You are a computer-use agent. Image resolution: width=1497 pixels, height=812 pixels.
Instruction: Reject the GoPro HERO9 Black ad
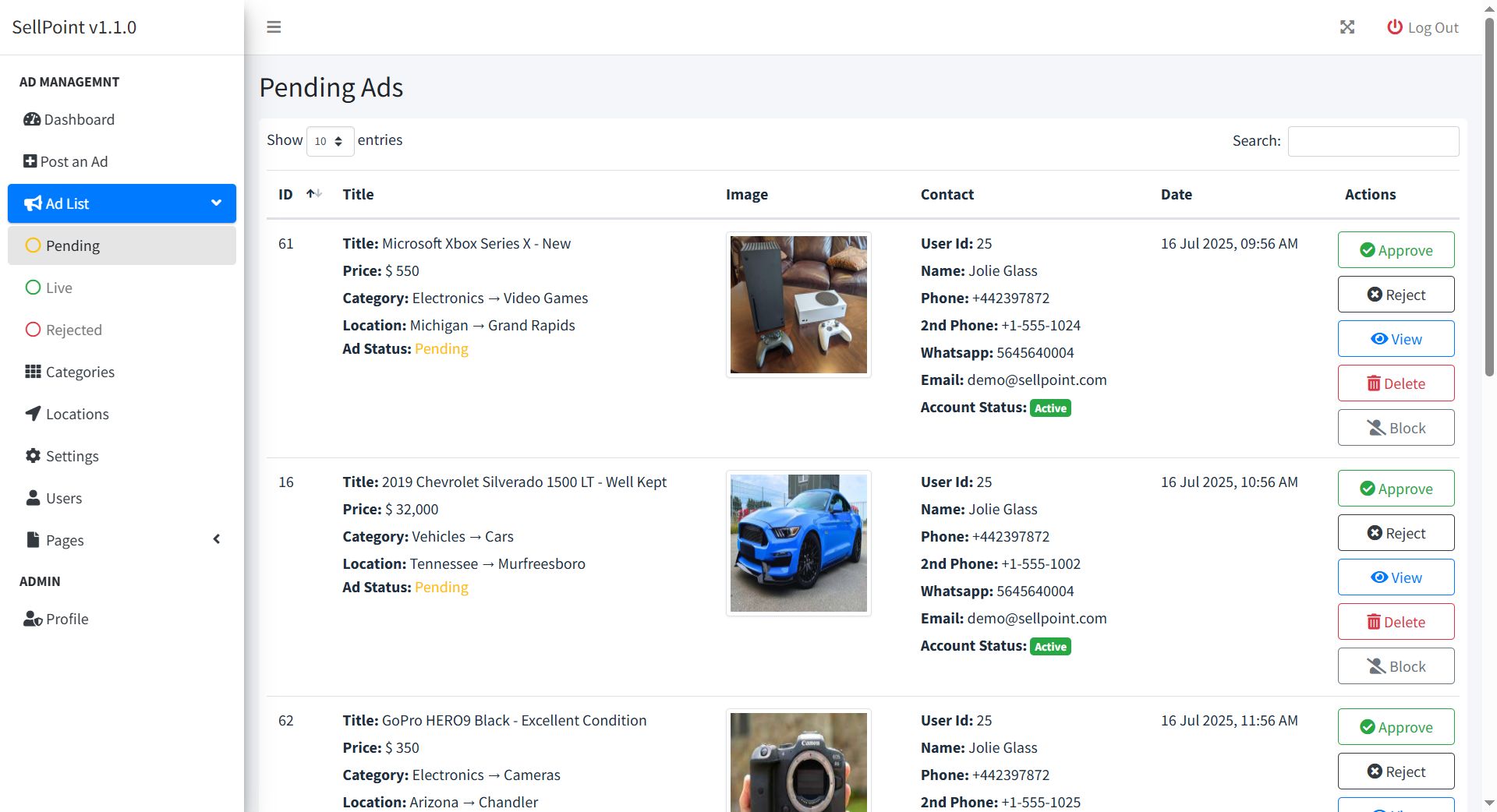[1396, 771]
